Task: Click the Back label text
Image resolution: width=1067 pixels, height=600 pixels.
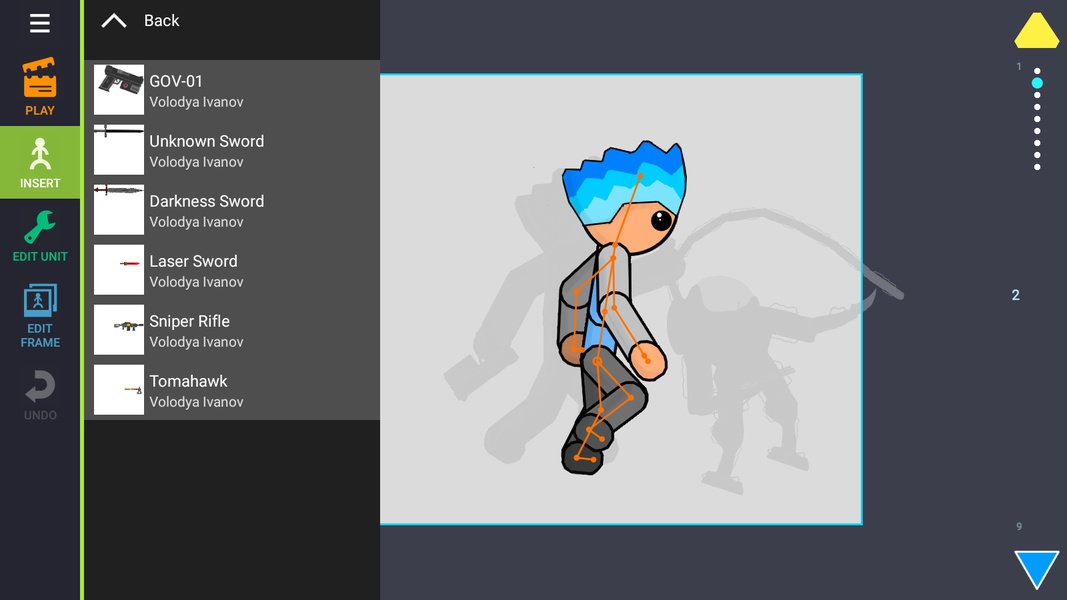Action: coord(161,21)
